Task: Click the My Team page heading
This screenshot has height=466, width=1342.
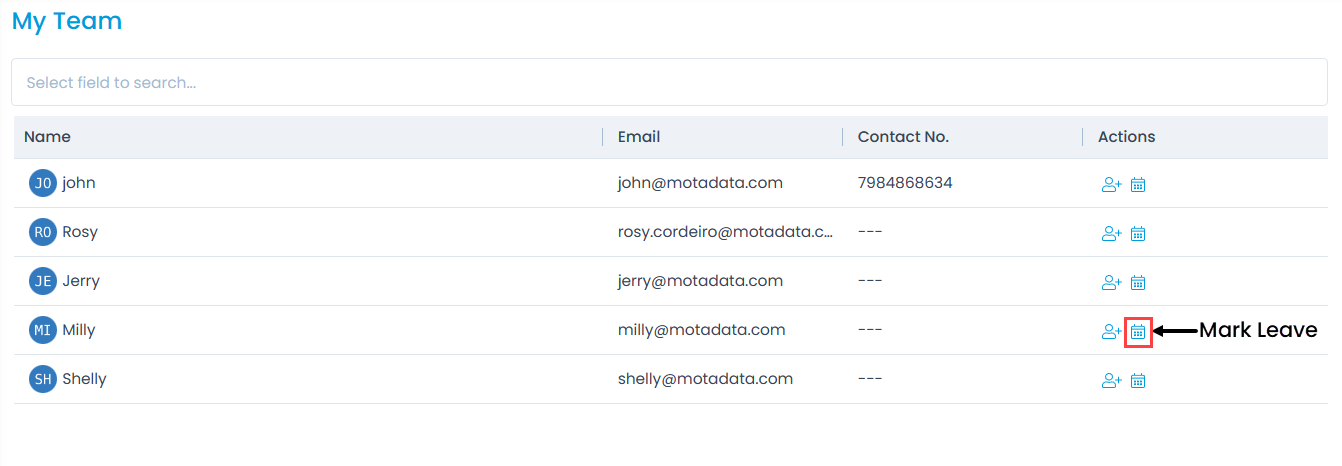Action: pyautogui.click(x=67, y=21)
